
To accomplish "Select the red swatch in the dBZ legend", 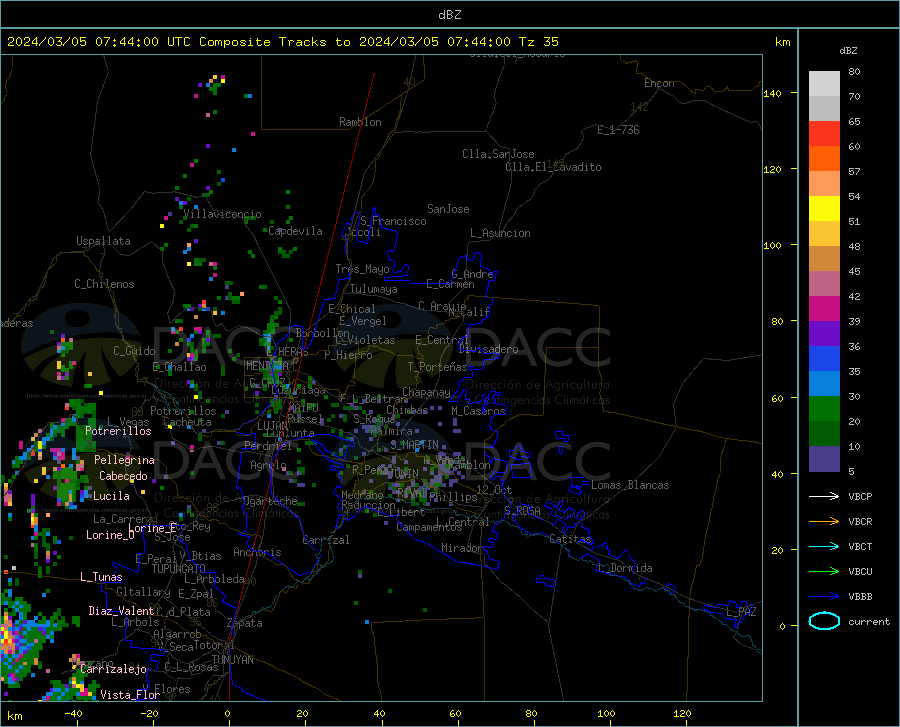I will click(824, 134).
